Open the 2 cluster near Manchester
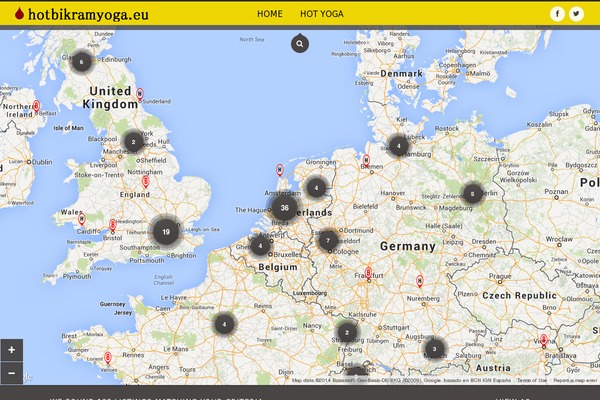Screen dimensions: 600x400 click(133, 142)
